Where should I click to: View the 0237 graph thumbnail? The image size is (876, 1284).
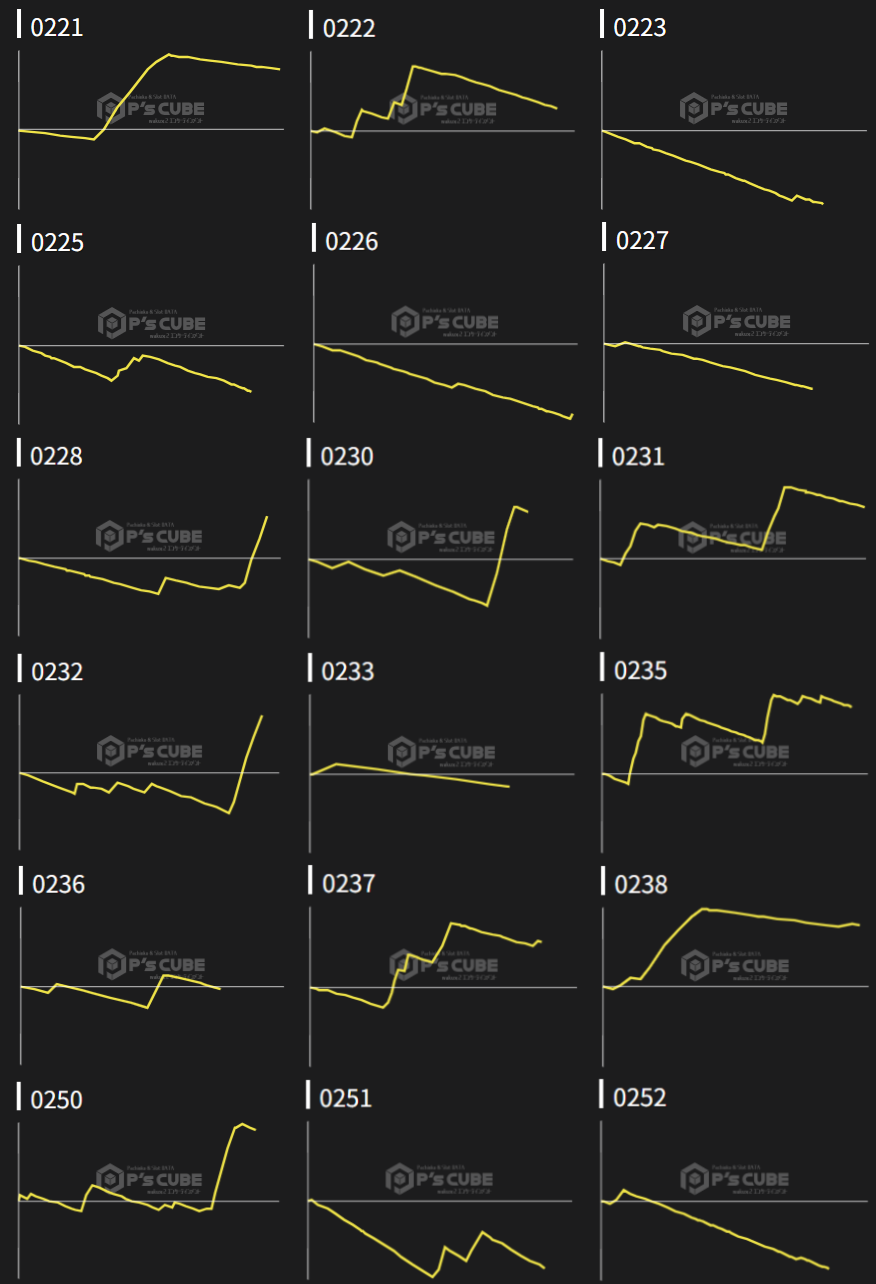[x=442, y=983]
